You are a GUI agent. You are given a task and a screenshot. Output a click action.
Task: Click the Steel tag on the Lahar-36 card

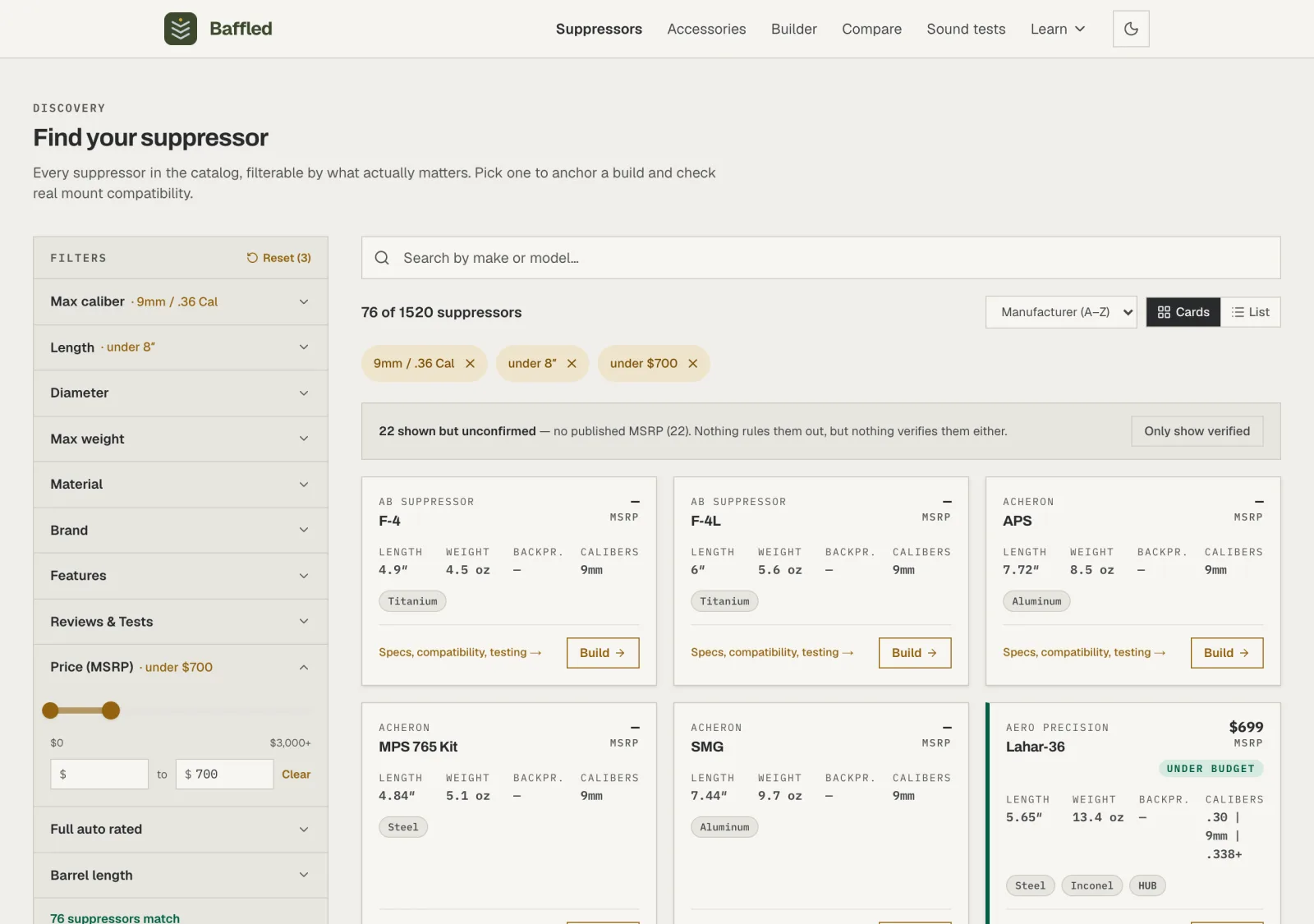tap(1030, 885)
